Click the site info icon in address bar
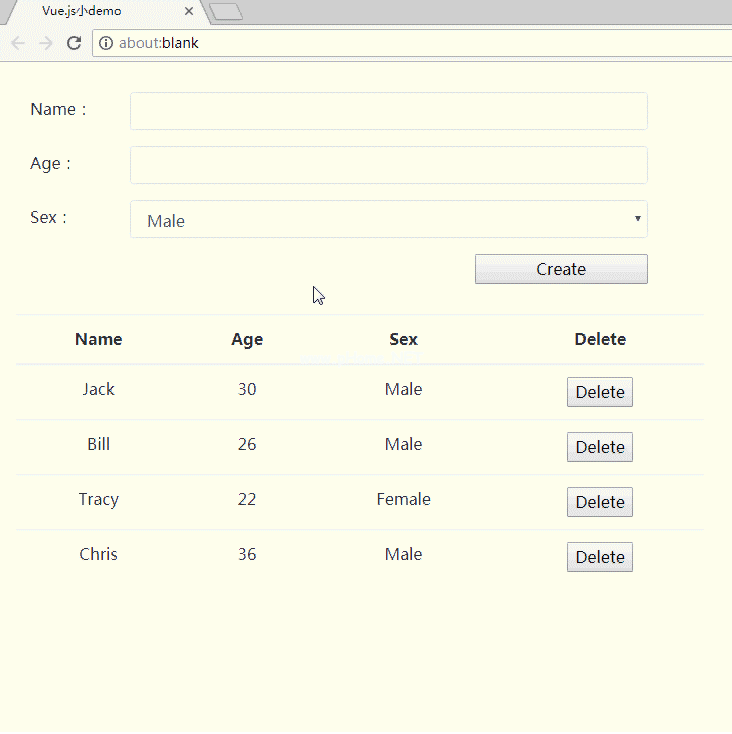This screenshot has width=732, height=734. click(106, 43)
